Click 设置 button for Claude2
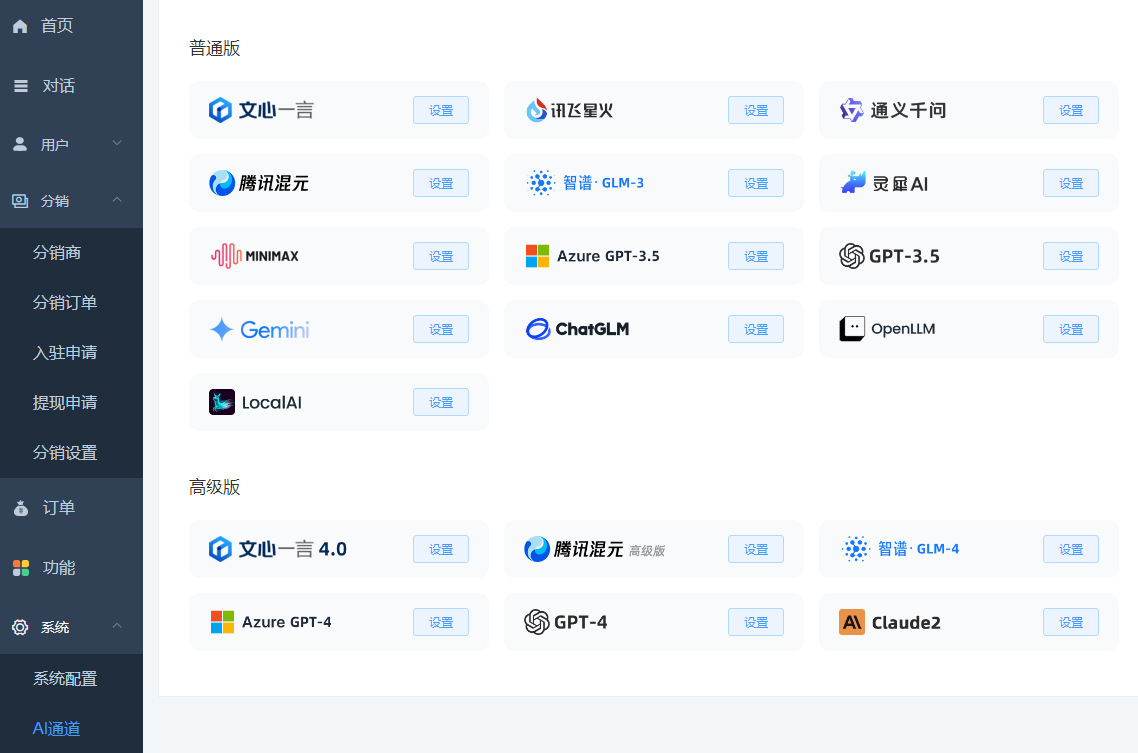Image resolution: width=1138 pixels, height=753 pixels. 1071,622
